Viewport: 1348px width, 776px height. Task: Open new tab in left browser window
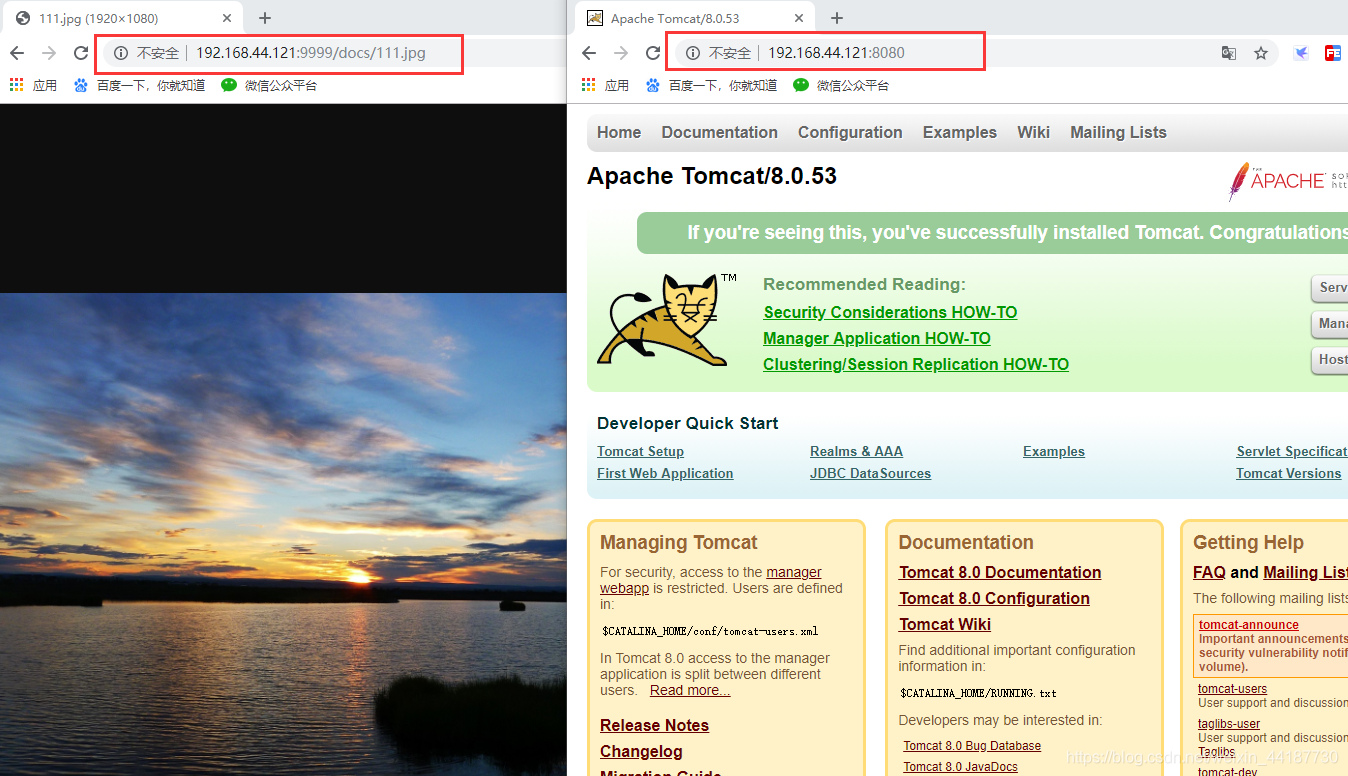coord(265,18)
